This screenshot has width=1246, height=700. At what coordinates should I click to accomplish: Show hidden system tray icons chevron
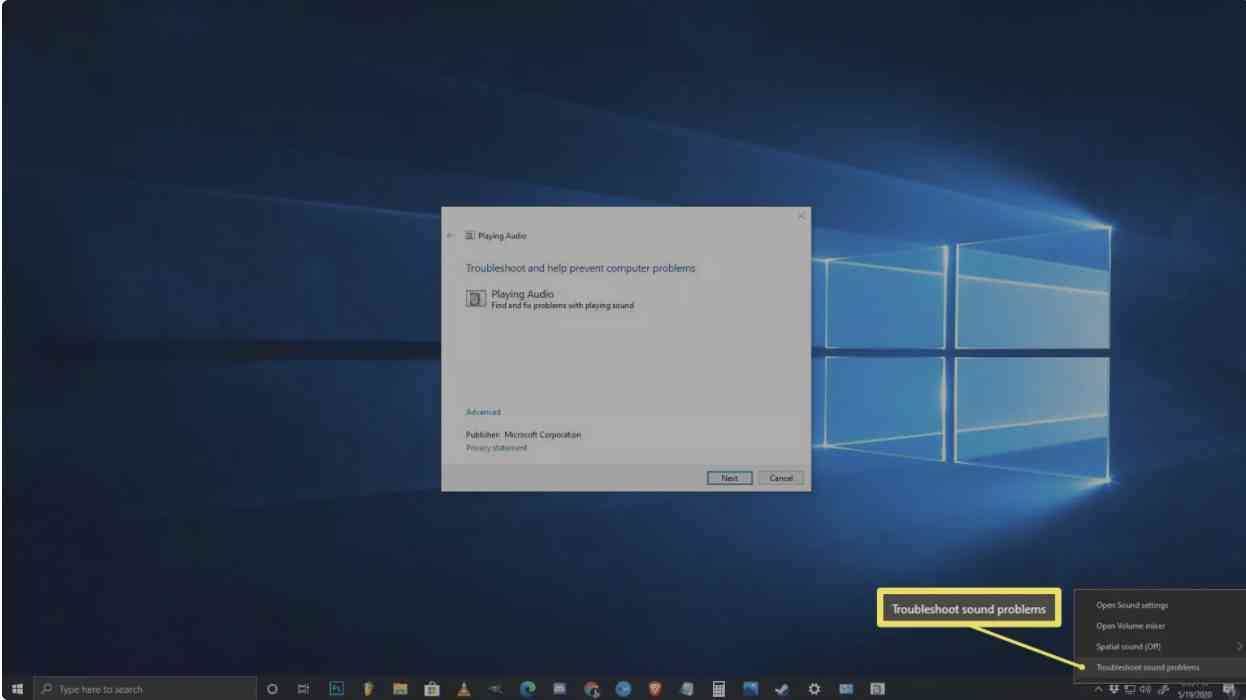click(1098, 689)
